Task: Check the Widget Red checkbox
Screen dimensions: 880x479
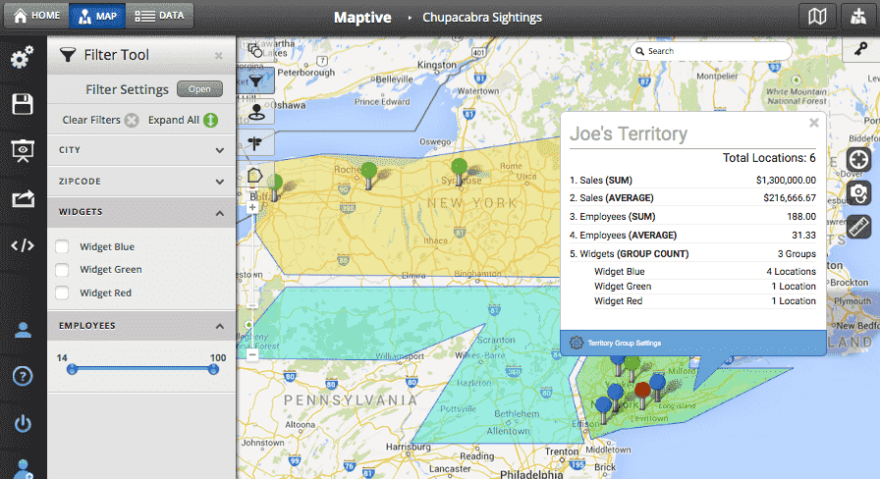Action: coord(62,293)
